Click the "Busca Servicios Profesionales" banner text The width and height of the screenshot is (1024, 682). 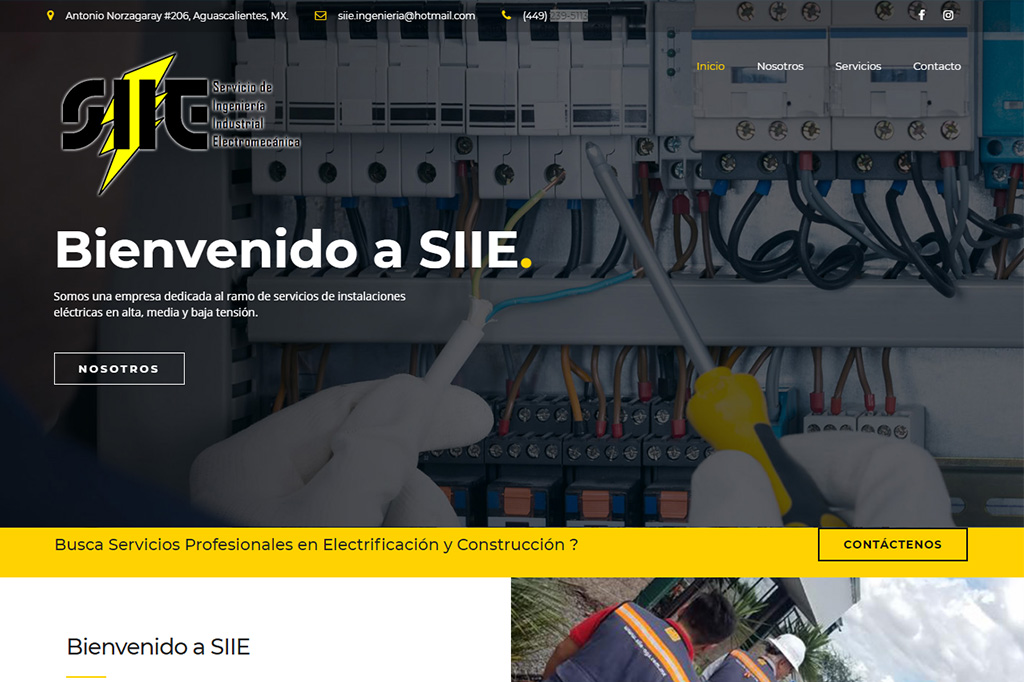click(316, 545)
